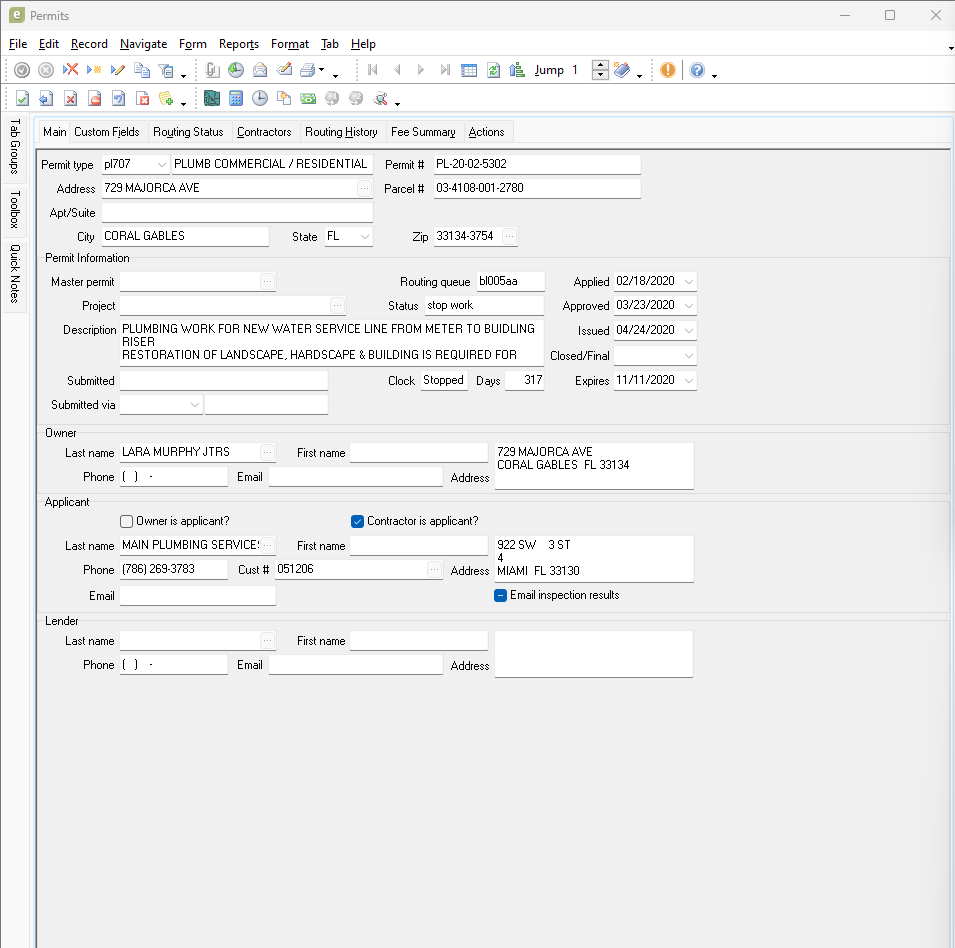This screenshot has height=948, width=955.
Task: Click the red X delete record icon
Action: click(70, 70)
